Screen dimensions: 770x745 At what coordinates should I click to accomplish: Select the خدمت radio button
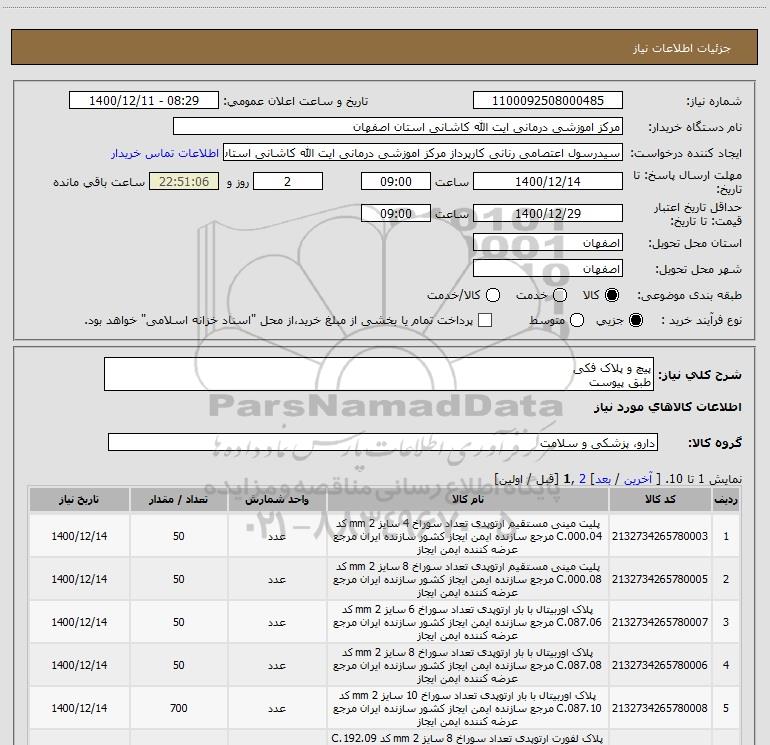coord(560,295)
